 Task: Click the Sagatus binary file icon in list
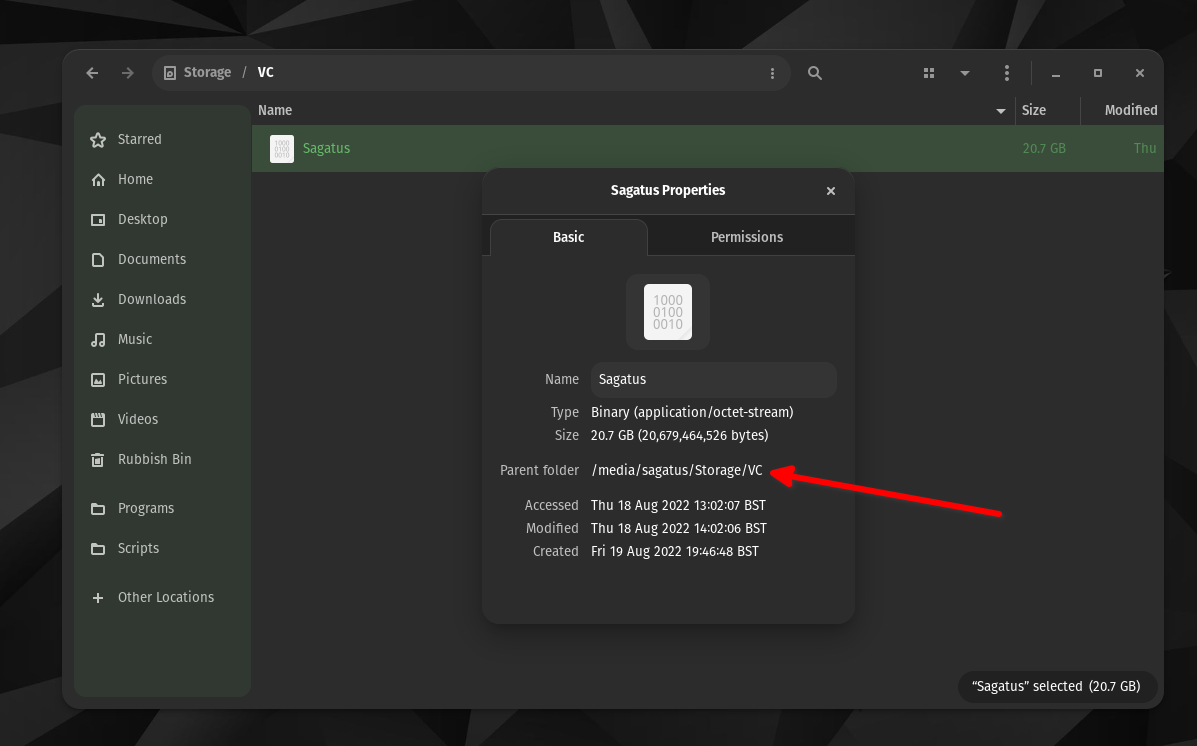coord(282,148)
